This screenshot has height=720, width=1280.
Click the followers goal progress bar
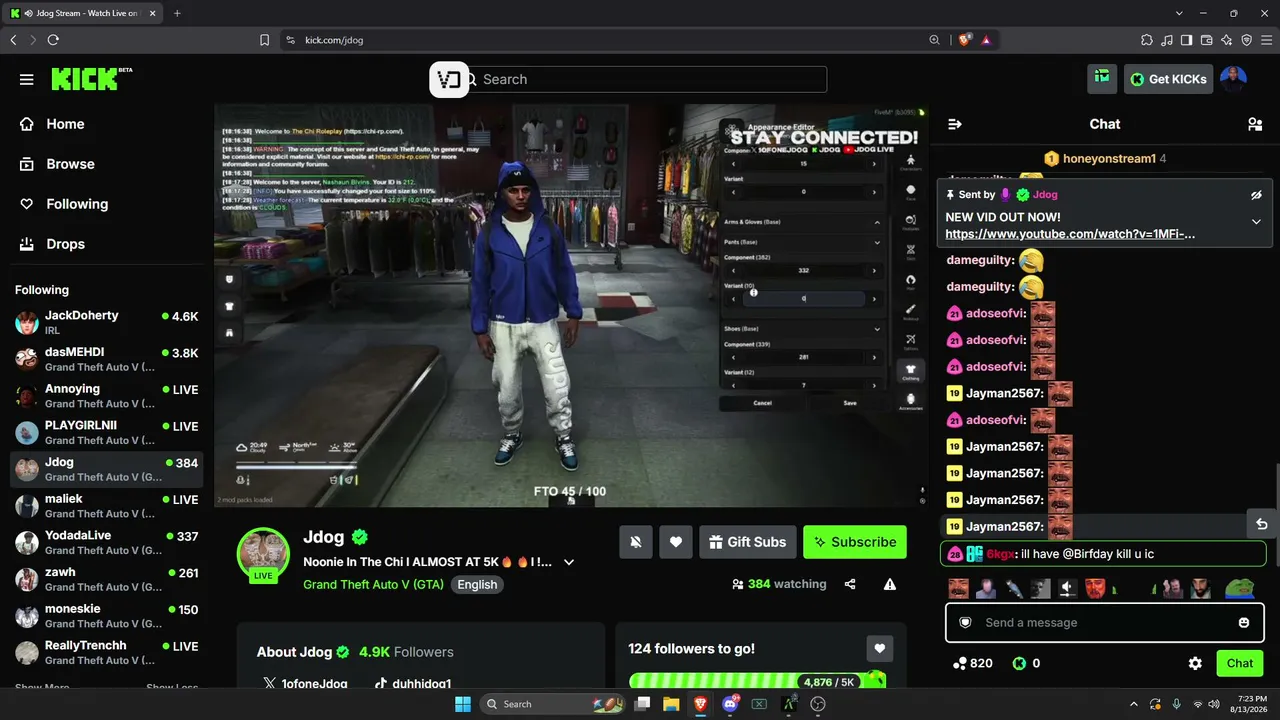757,682
